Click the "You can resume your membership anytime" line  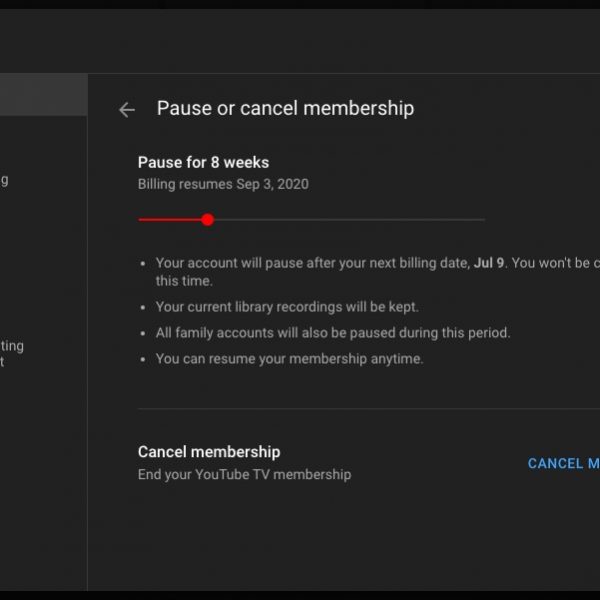[x=289, y=359]
